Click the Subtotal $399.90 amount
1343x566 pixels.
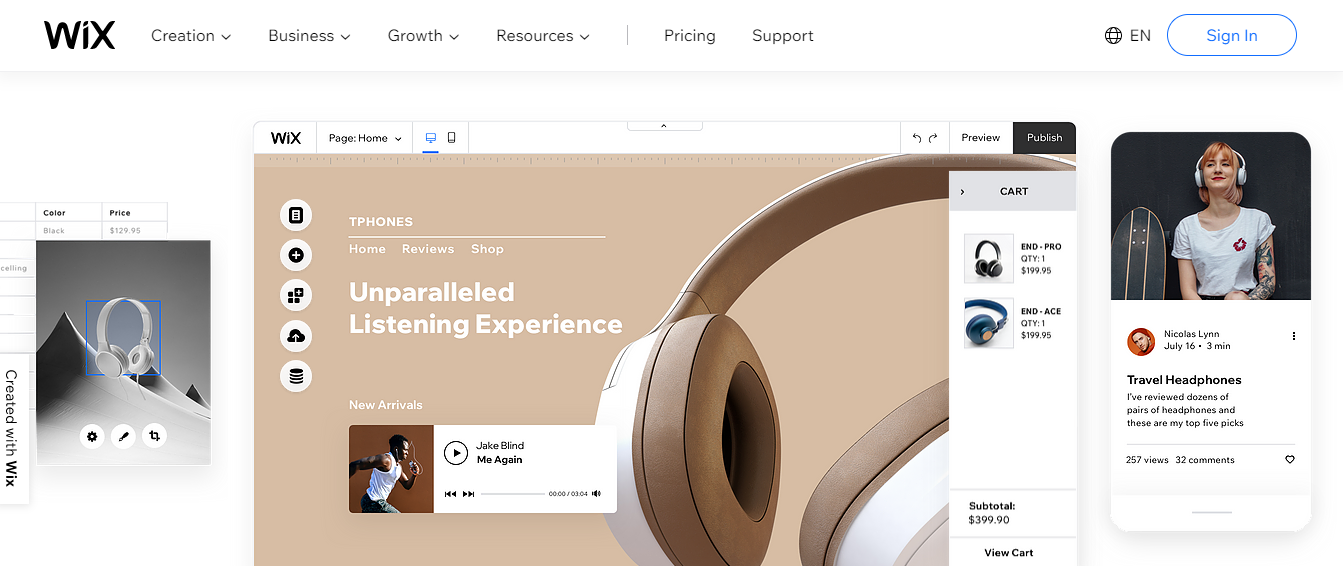989,520
